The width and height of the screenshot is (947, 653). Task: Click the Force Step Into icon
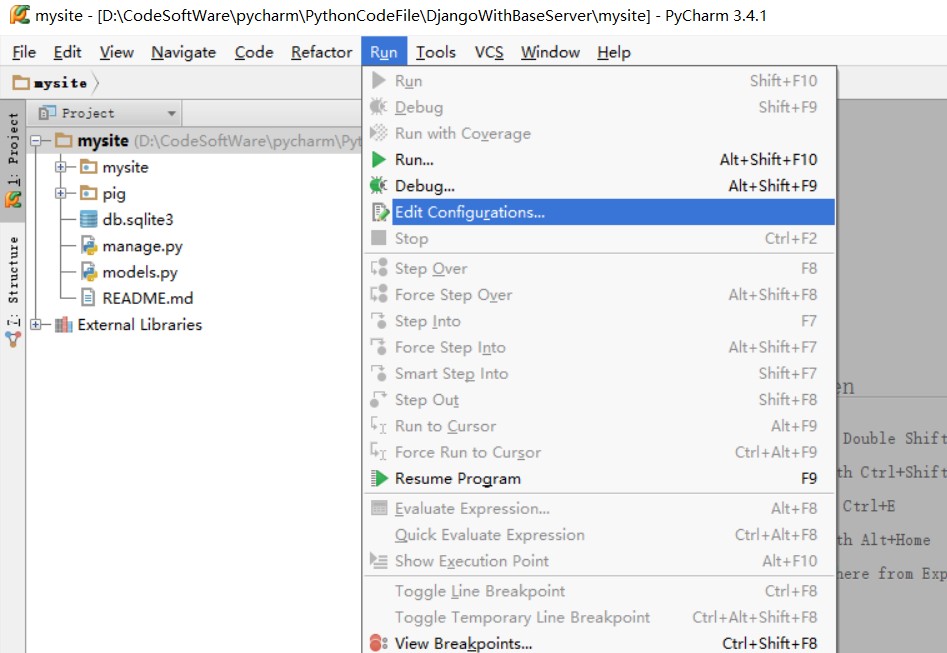[379, 347]
